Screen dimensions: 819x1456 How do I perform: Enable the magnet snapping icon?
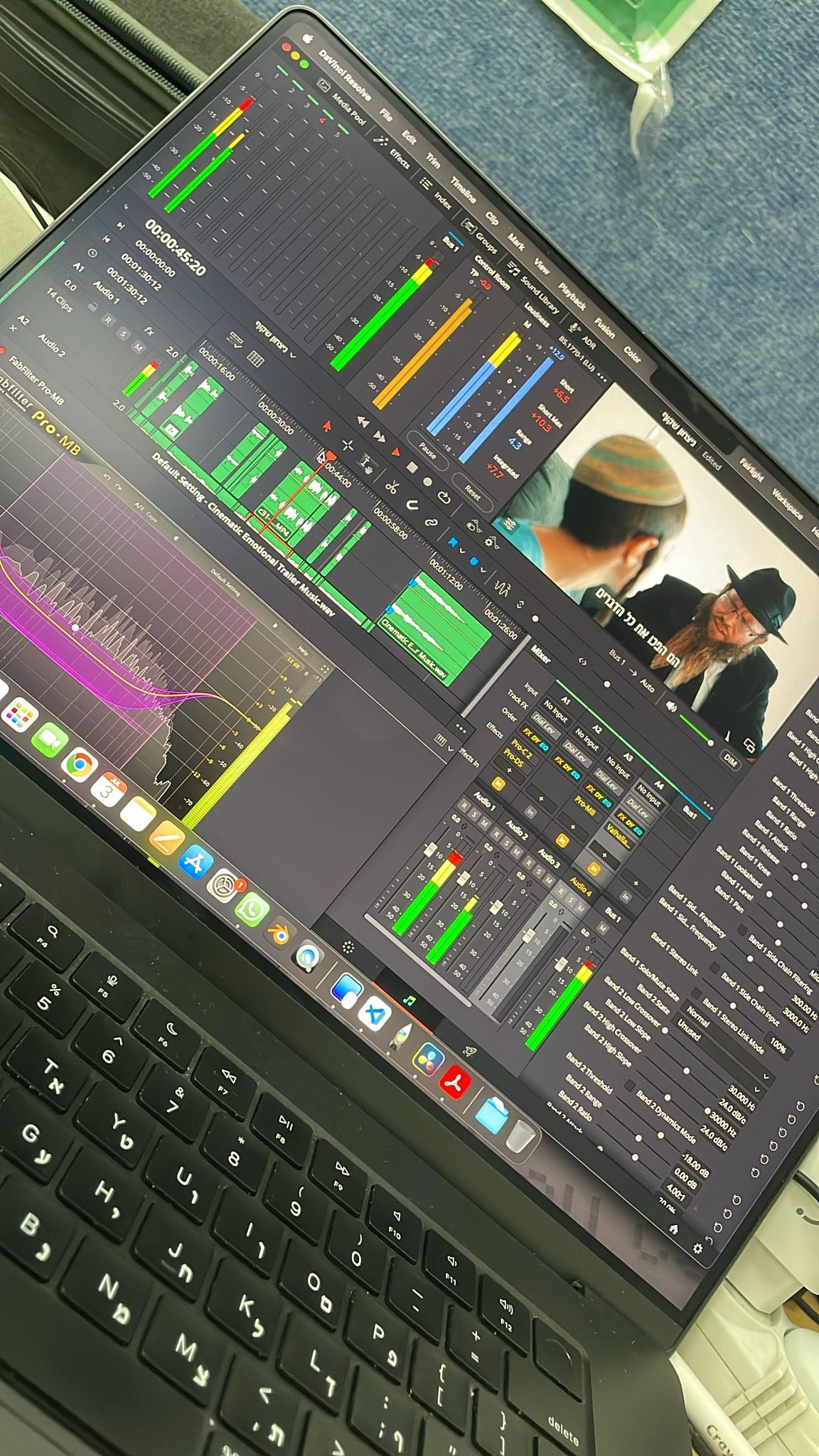[412, 505]
